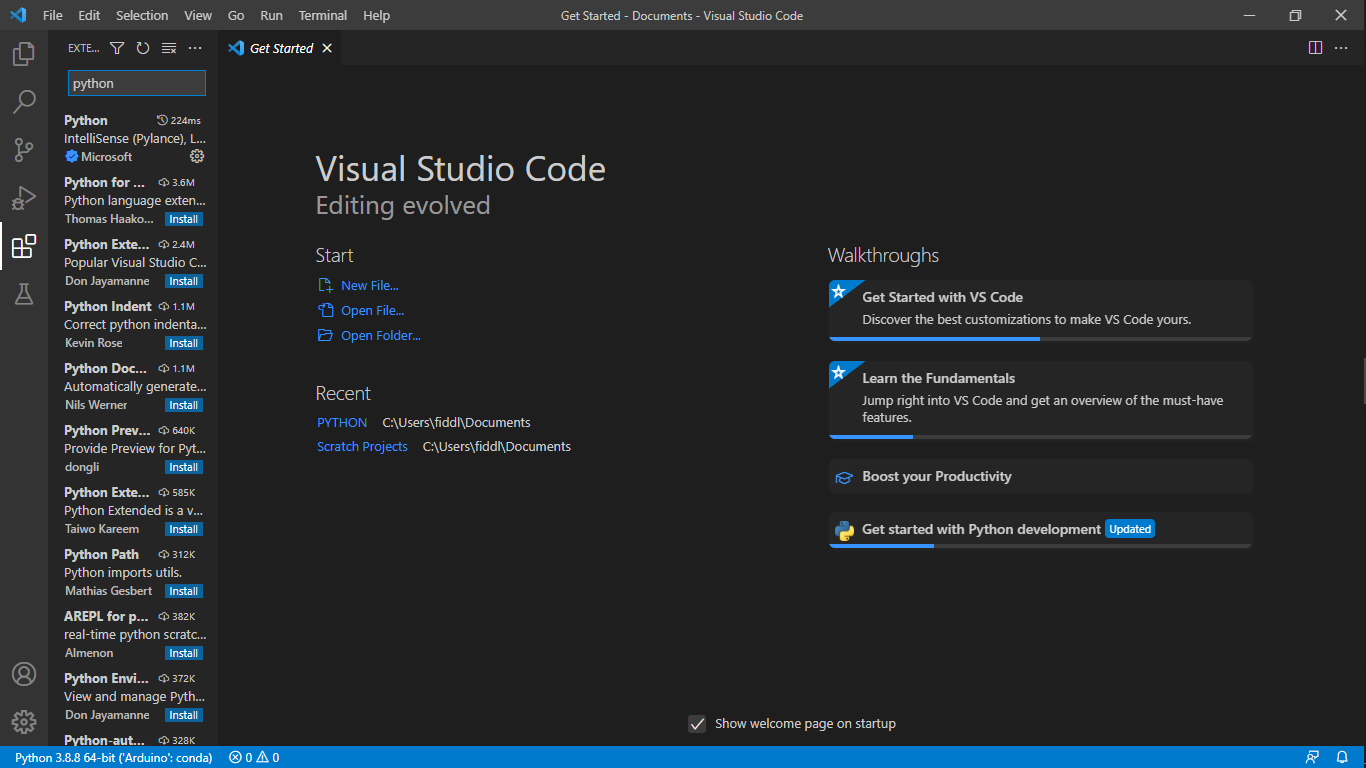Toggle the split editor layout button
This screenshot has height=768, width=1366.
point(1315,48)
